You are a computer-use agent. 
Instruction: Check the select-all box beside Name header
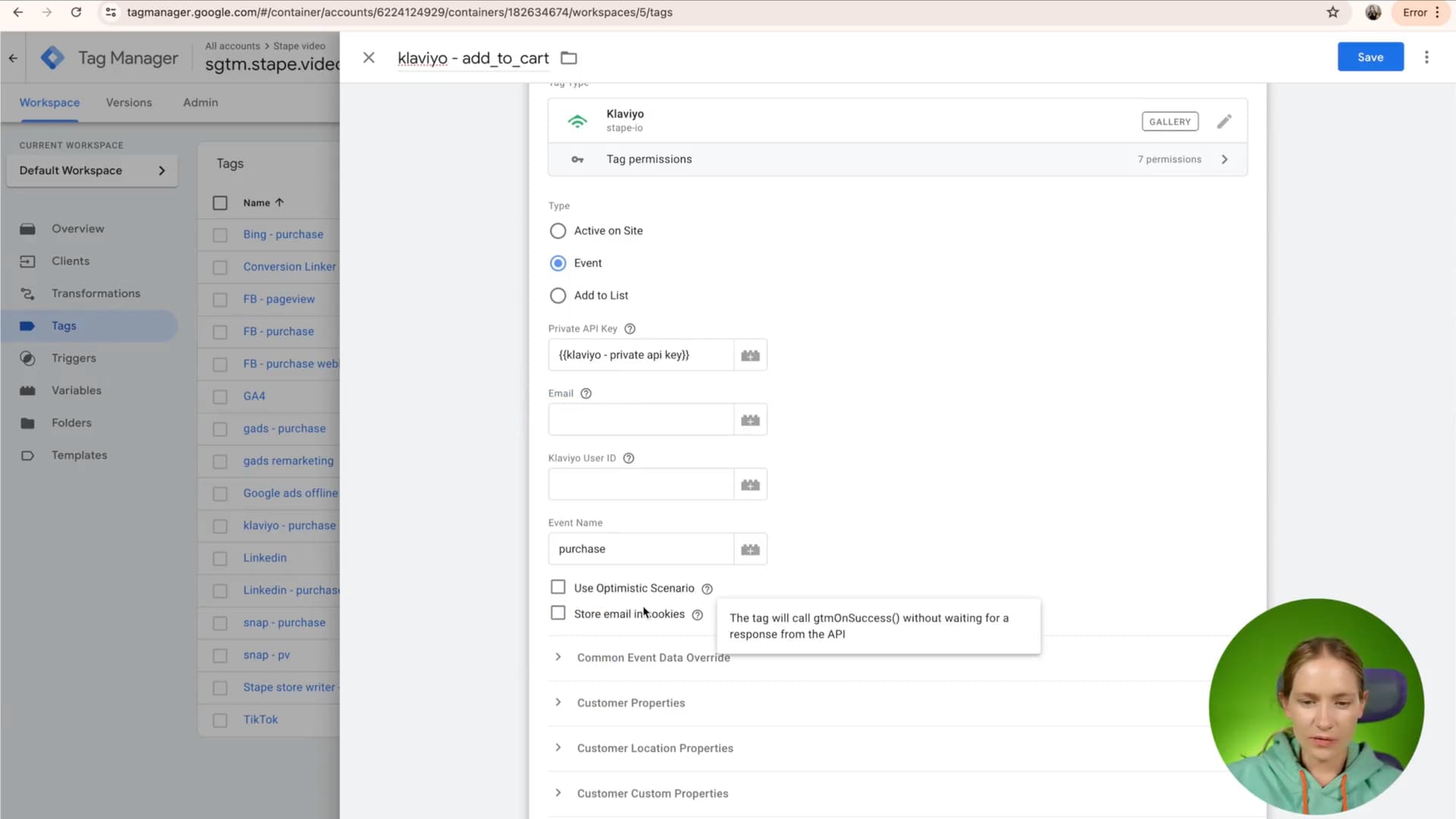220,203
